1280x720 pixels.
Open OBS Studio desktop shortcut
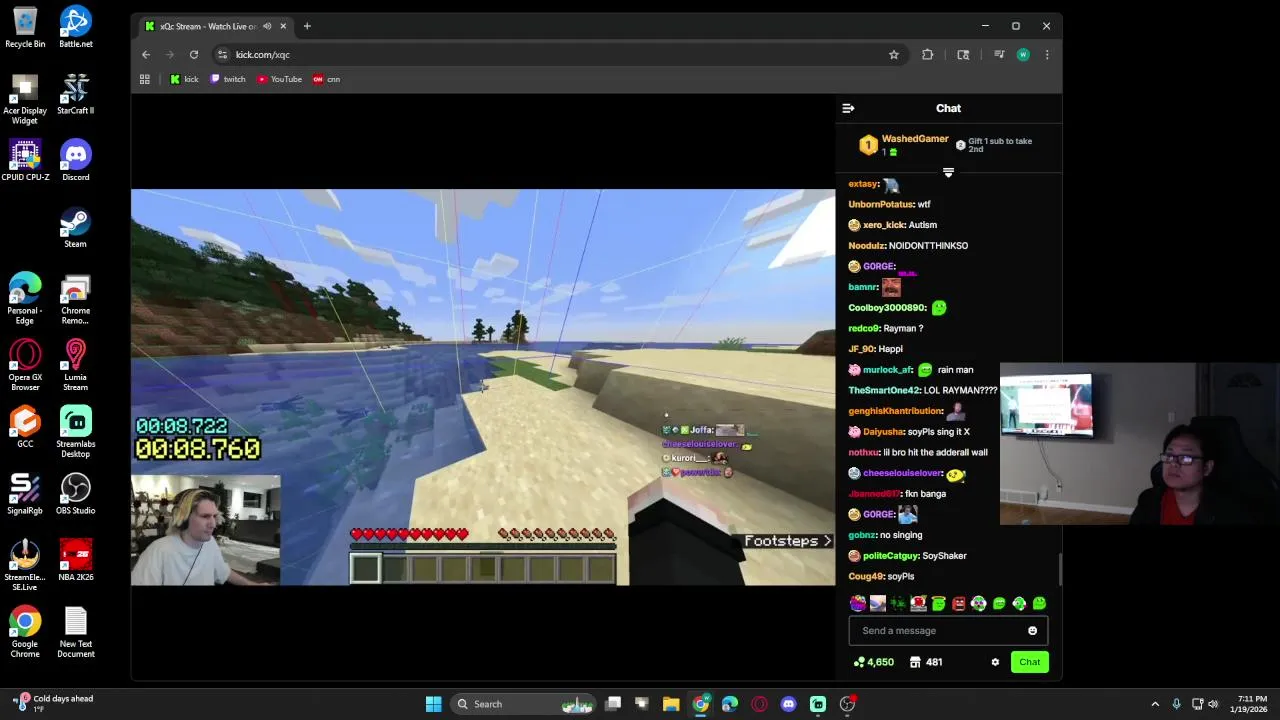76,494
